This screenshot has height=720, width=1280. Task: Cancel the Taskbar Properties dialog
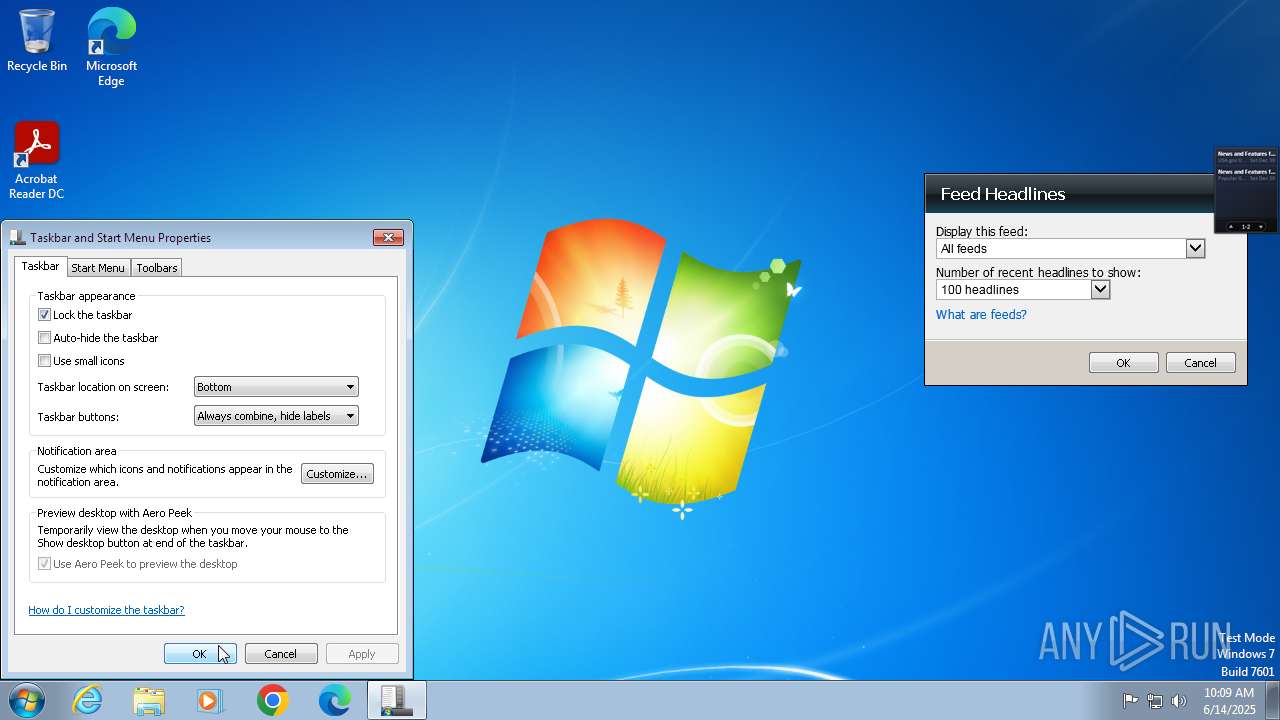click(281, 654)
